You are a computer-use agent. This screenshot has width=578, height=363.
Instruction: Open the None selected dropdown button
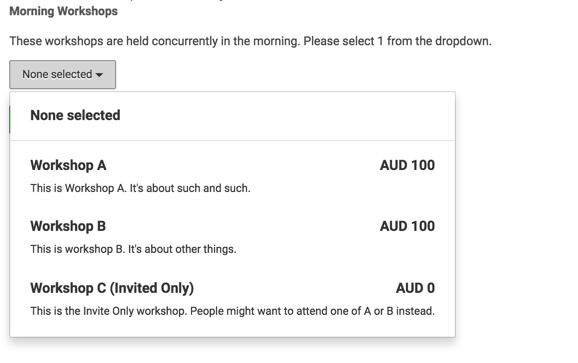click(63, 75)
